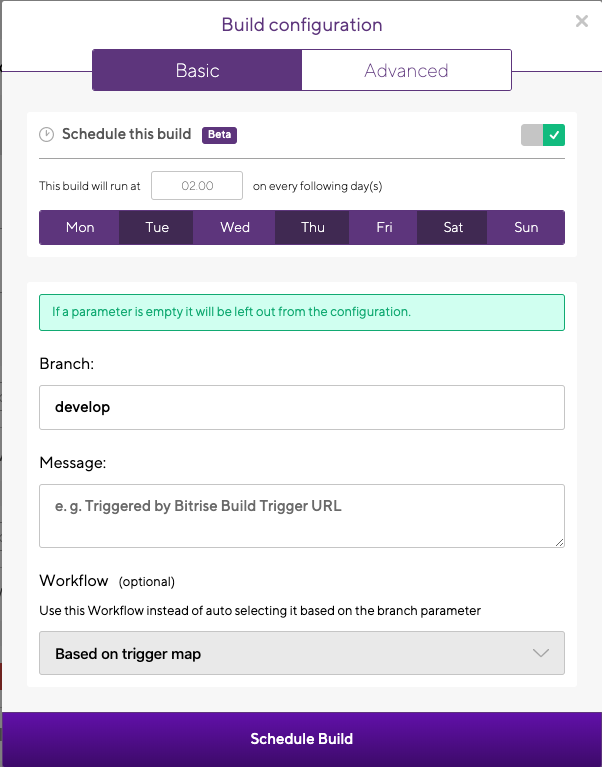Close the Build configuration dialog

pos(581,20)
